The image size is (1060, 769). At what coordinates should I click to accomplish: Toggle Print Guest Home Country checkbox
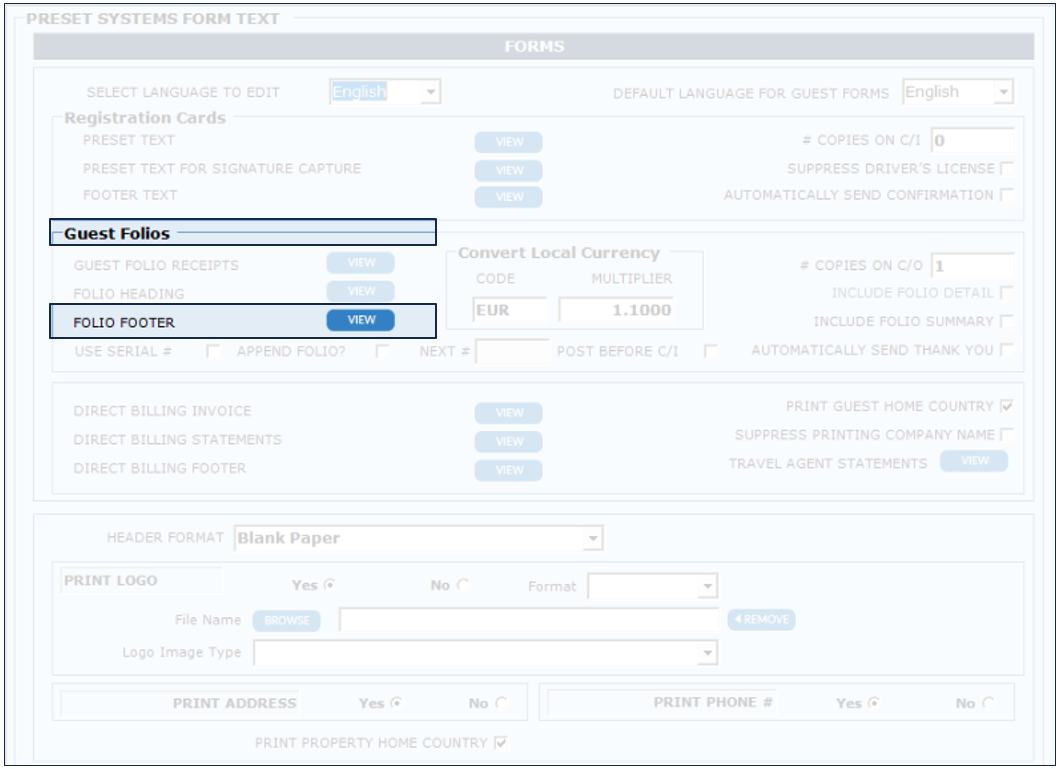(1006, 407)
